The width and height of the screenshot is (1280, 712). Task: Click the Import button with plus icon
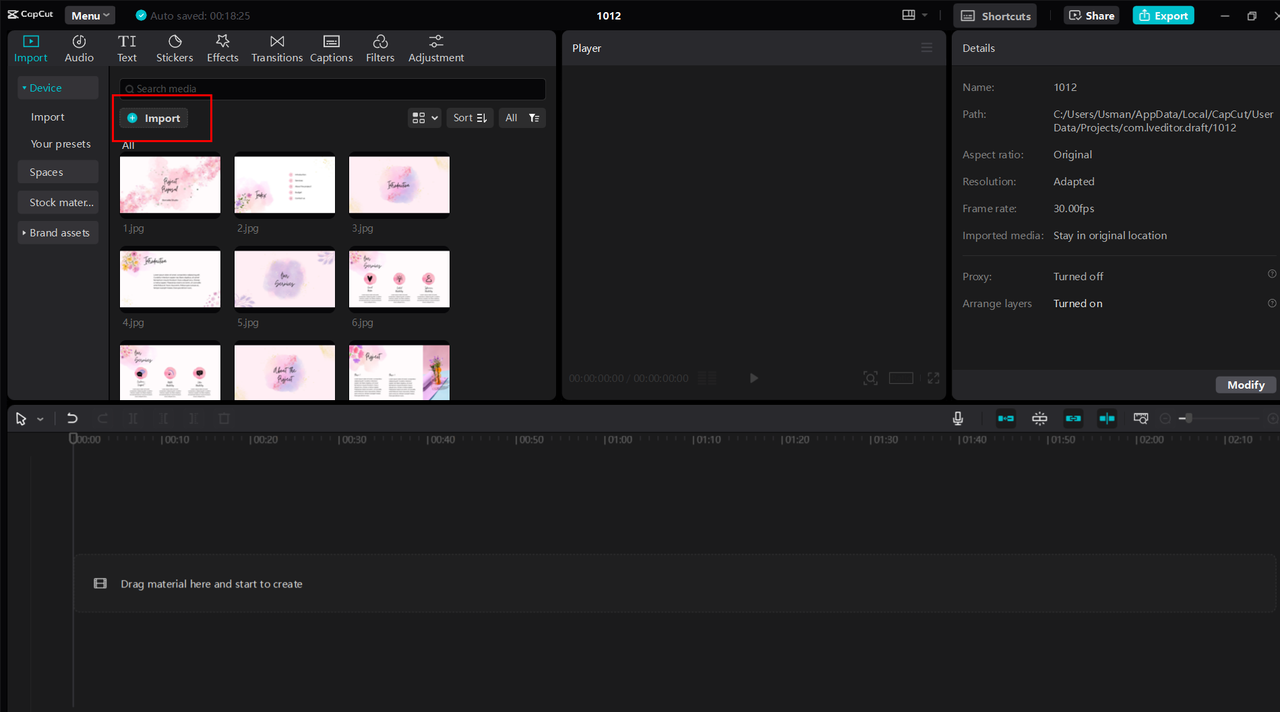click(154, 118)
